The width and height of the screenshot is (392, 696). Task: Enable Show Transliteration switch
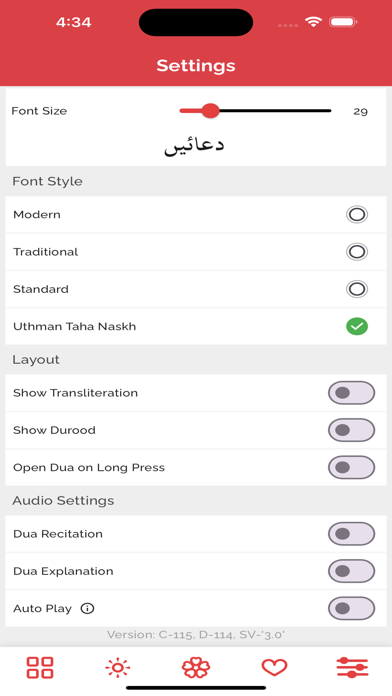coord(352,393)
